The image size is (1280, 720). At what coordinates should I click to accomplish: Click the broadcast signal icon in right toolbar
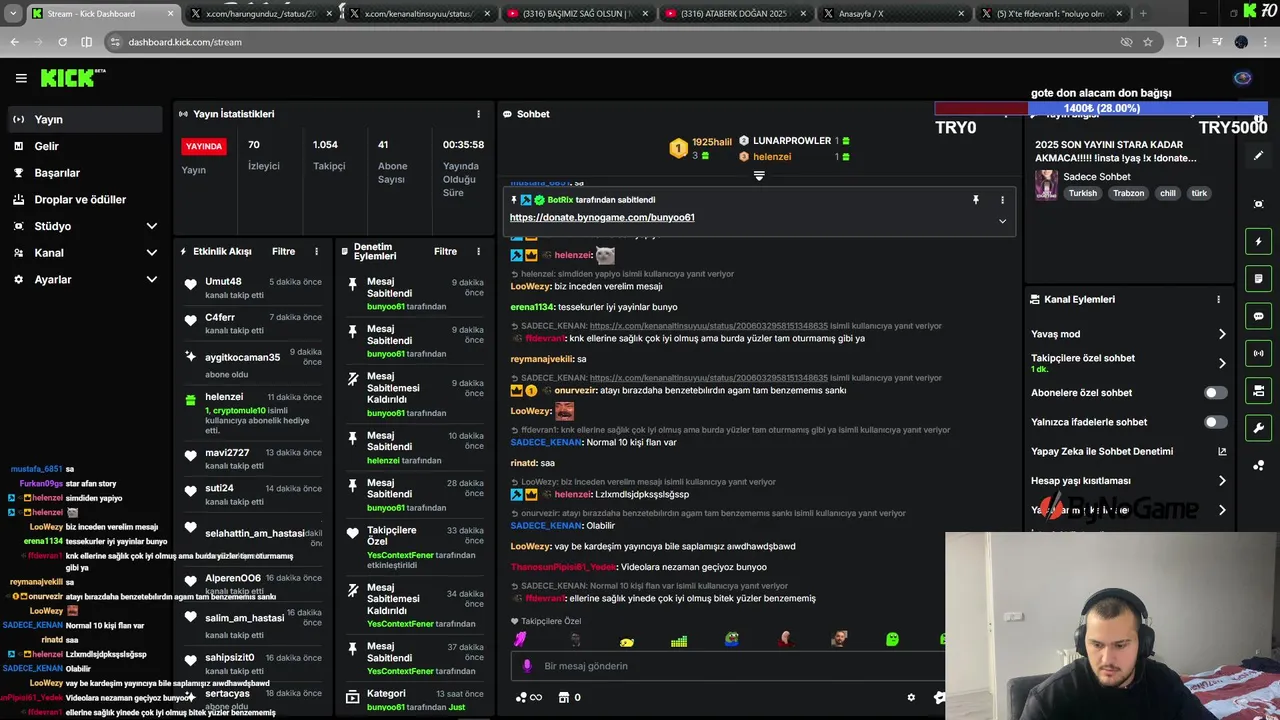(x=1258, y=353)
